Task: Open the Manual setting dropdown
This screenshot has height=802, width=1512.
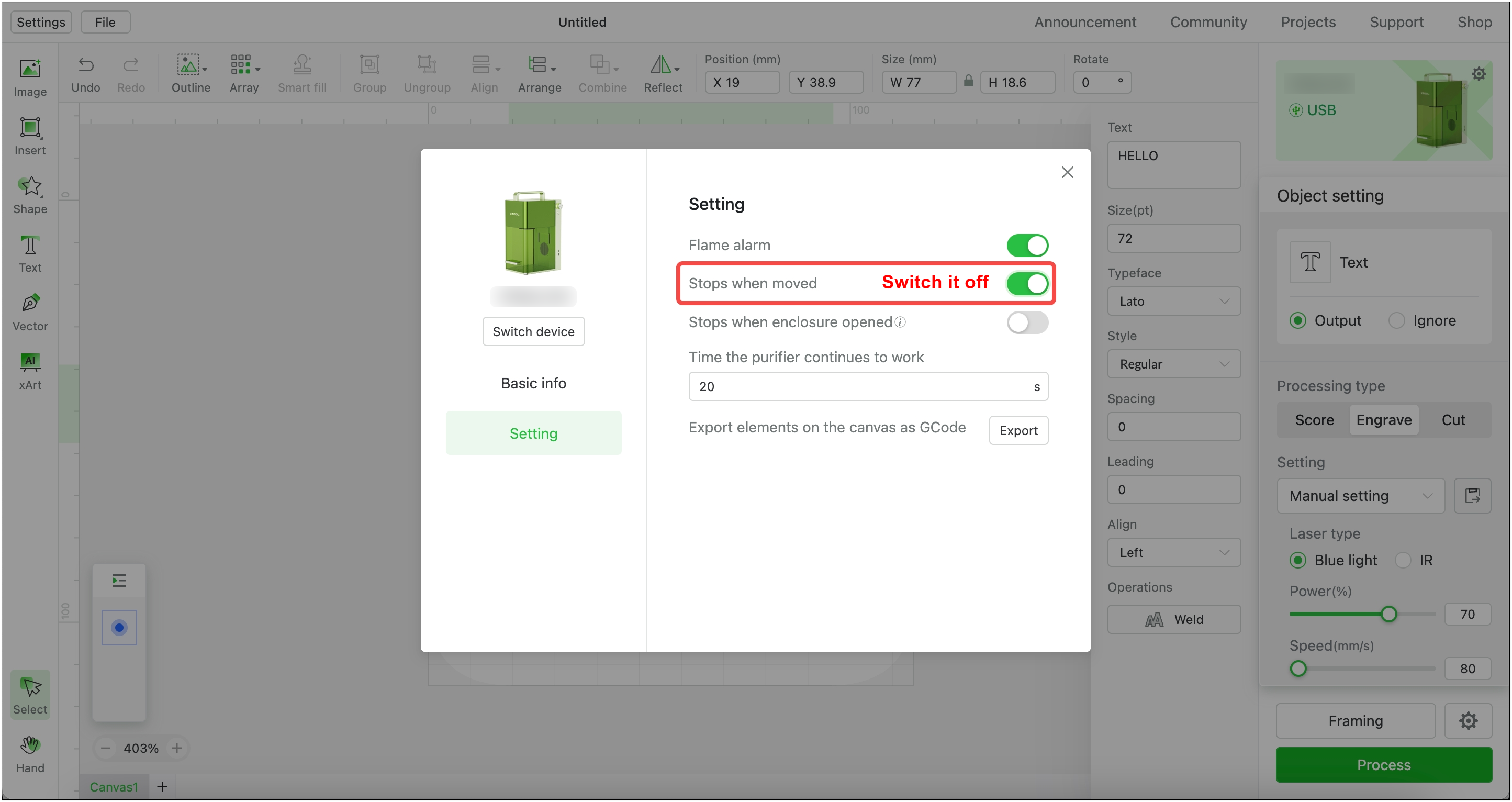Action: coord(1360,496)
